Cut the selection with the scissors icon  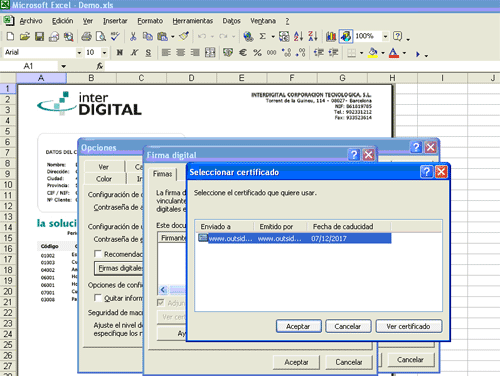pos(133,36)
